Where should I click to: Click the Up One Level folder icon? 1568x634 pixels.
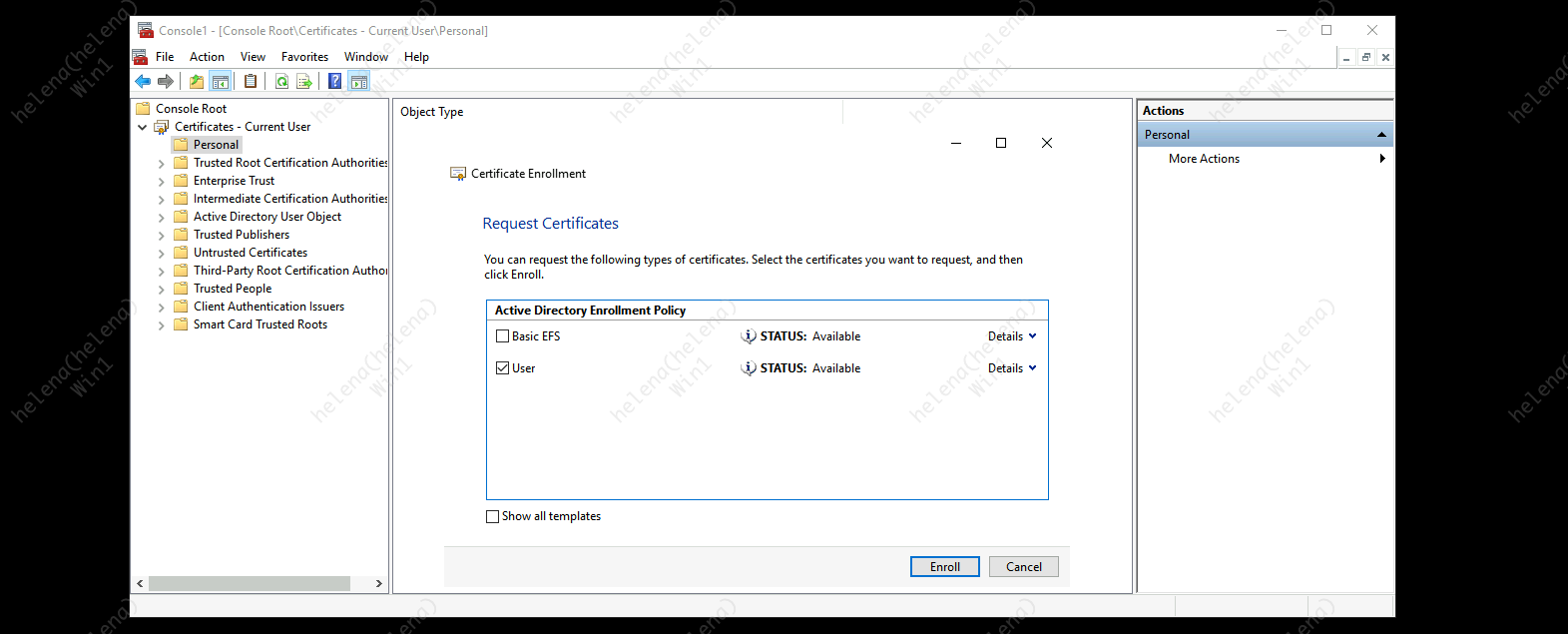pyautogui.click(x=197, y=82)
